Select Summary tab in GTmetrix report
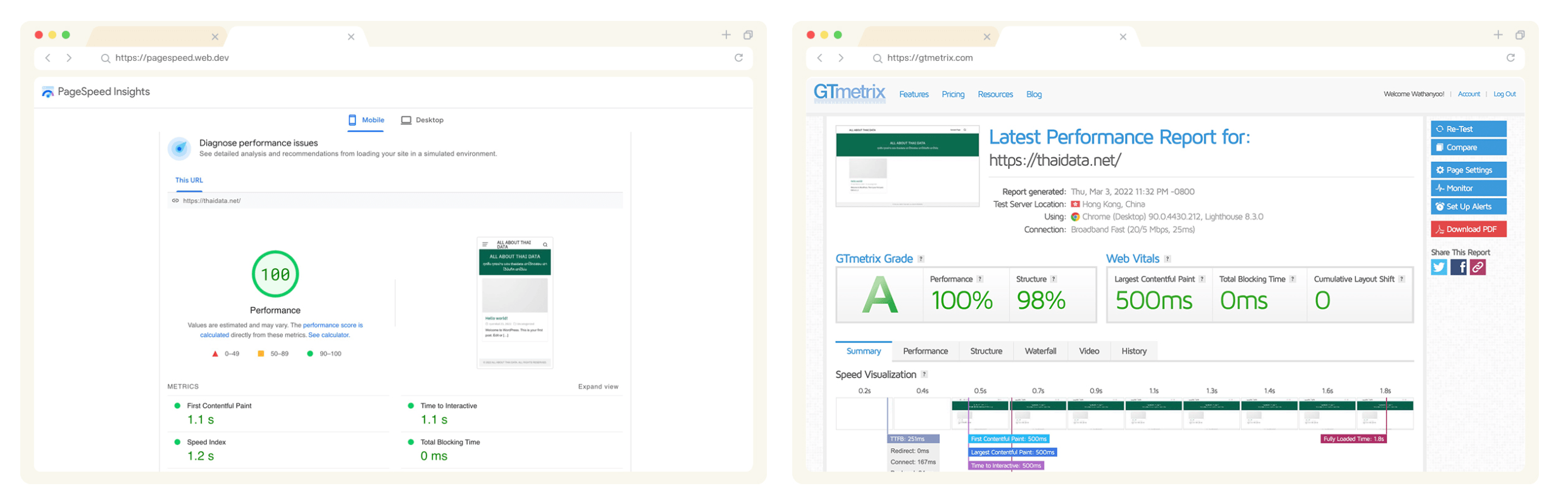The height and width of the screenshot is (500, 1568). pos(864,351)
